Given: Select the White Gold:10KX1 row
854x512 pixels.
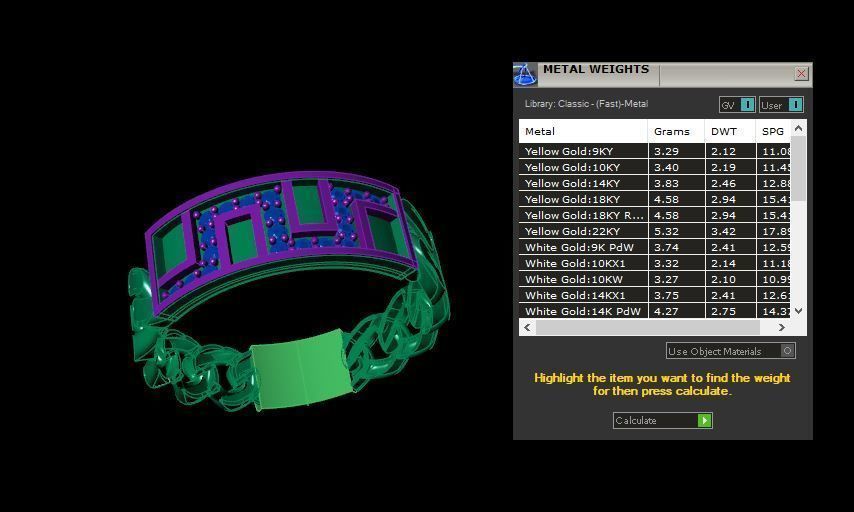Looking at the screenshot, I should click(655, 263).
